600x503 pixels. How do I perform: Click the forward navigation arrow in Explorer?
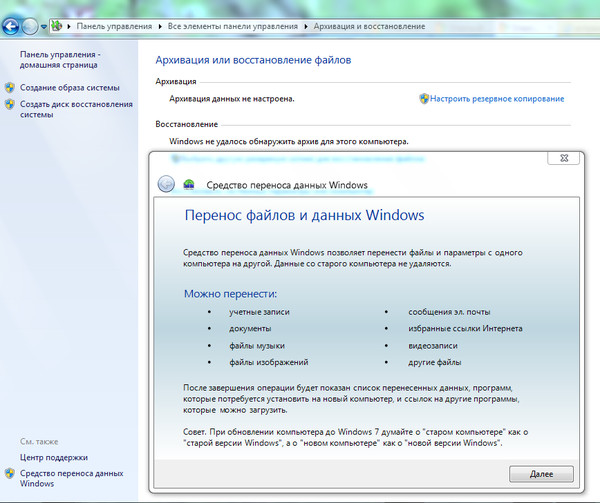tap(30, 26)
